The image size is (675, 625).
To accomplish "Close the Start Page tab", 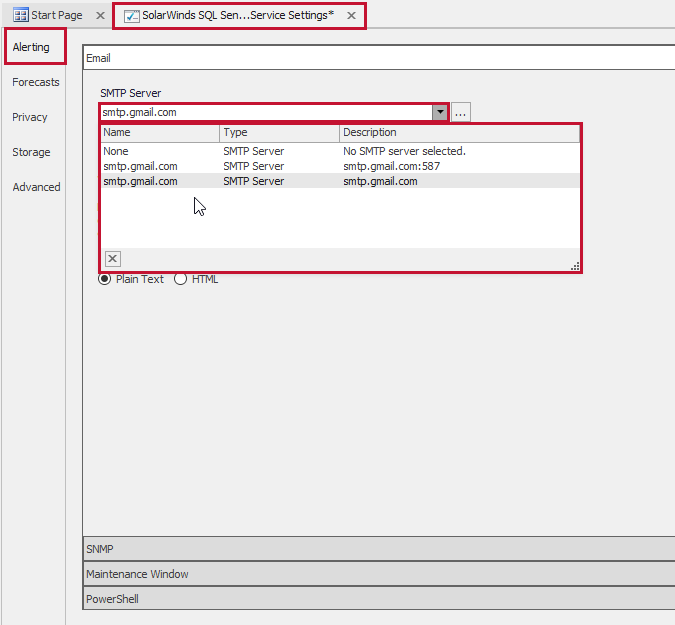I will [x=100, y=15].
